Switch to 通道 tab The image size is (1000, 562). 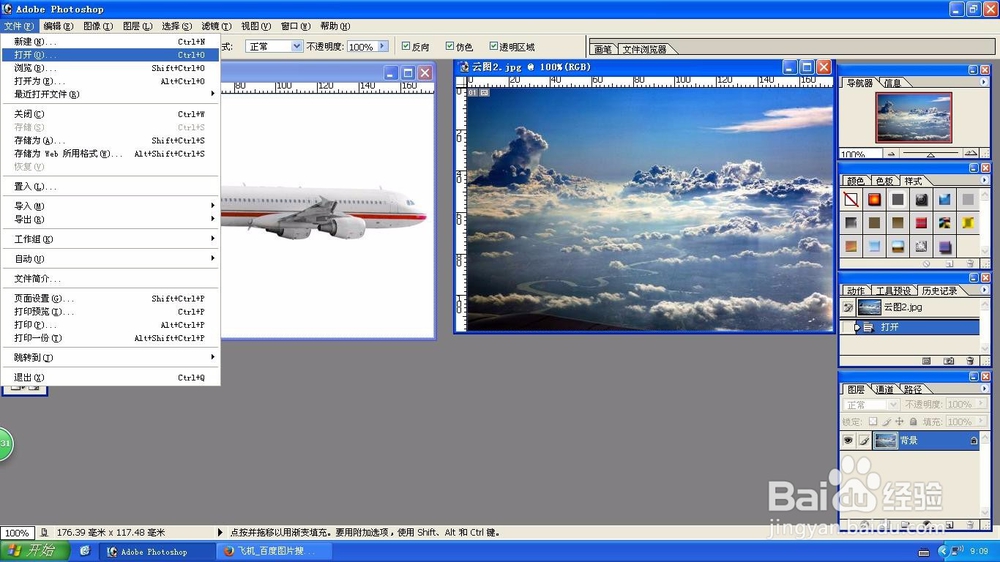[x=885, y=389]
